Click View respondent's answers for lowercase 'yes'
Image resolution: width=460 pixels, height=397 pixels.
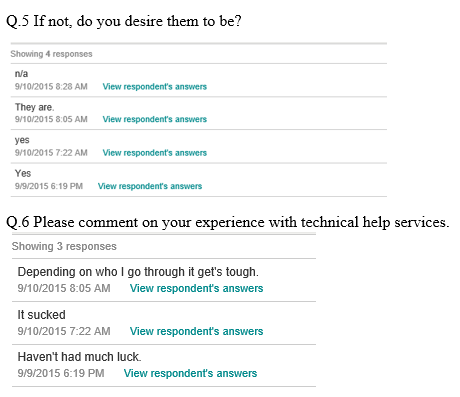pyautogui.click(x=155, y=153)
